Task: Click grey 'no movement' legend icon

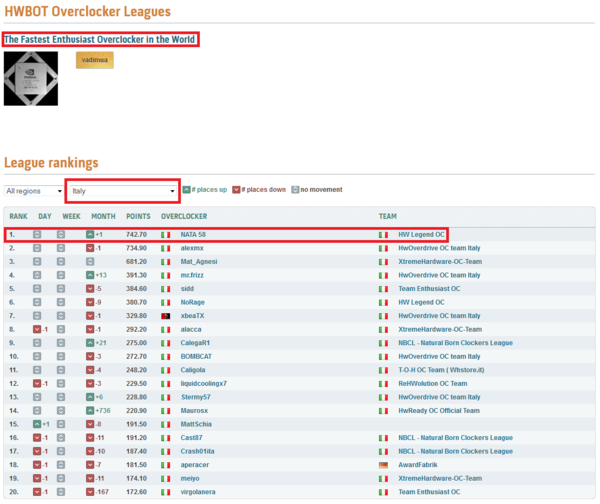Action: (x=295, y=189)
